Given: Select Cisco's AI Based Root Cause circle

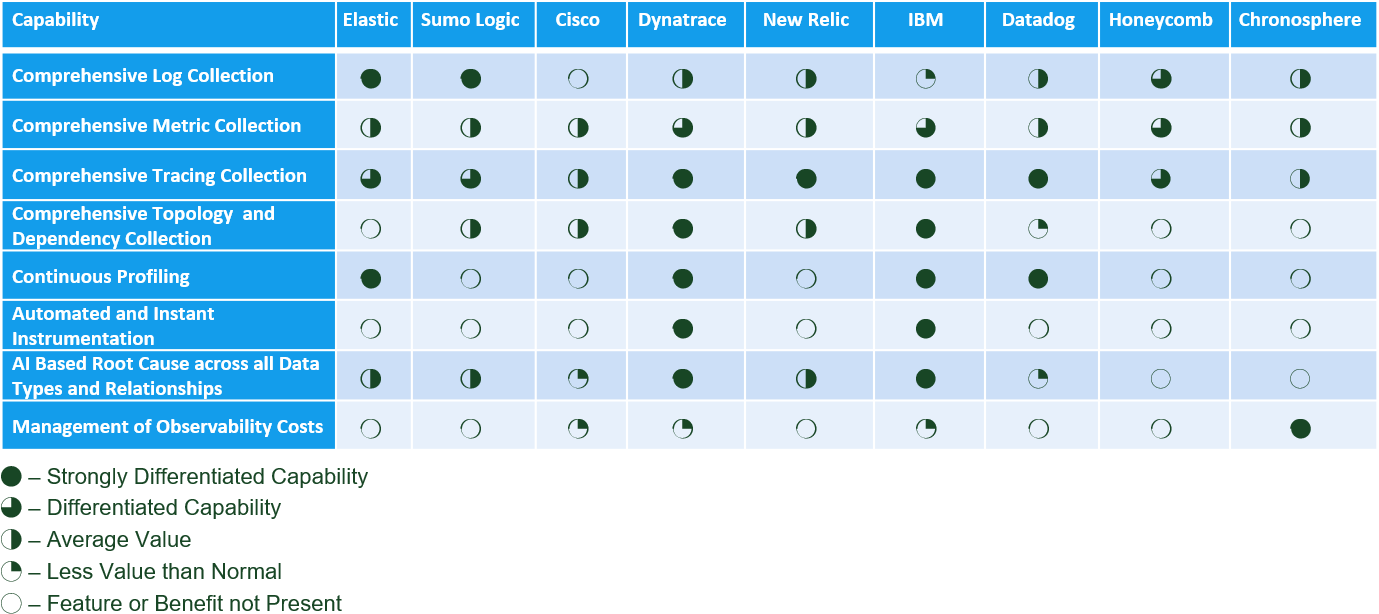Looking at the screenshot, I should tap(578, 379).
